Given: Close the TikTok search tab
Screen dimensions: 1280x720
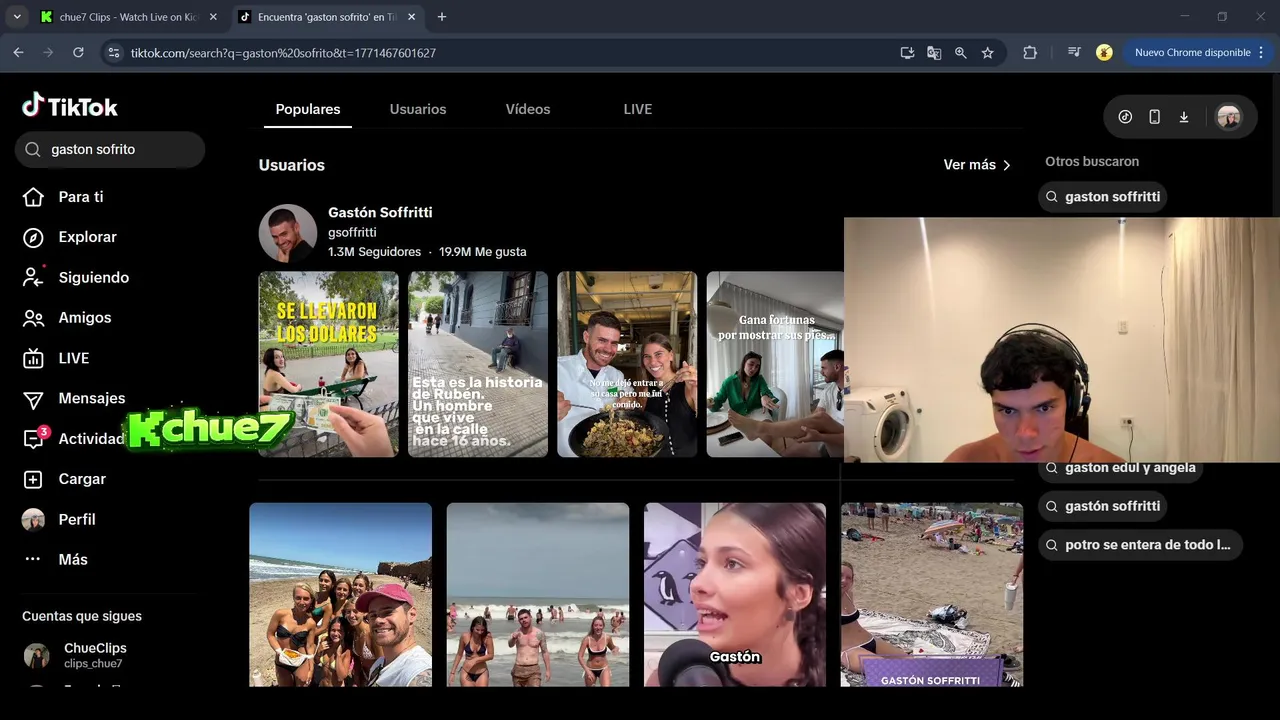Looking at the screenshot, I should pos(412,17).
